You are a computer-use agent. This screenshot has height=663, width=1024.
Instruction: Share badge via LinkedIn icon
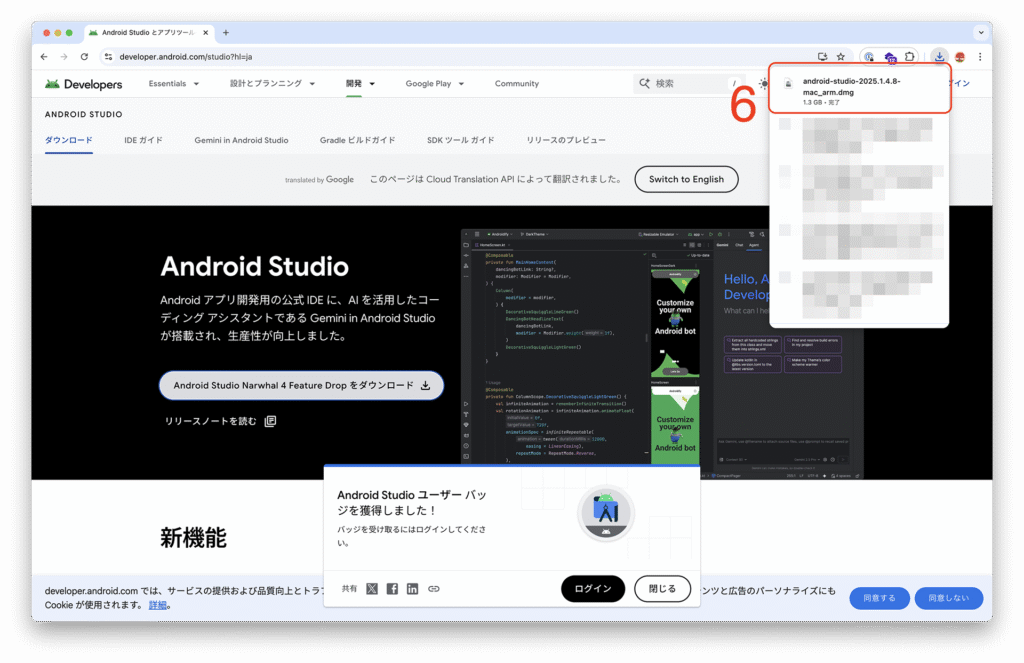pos(412,589)
